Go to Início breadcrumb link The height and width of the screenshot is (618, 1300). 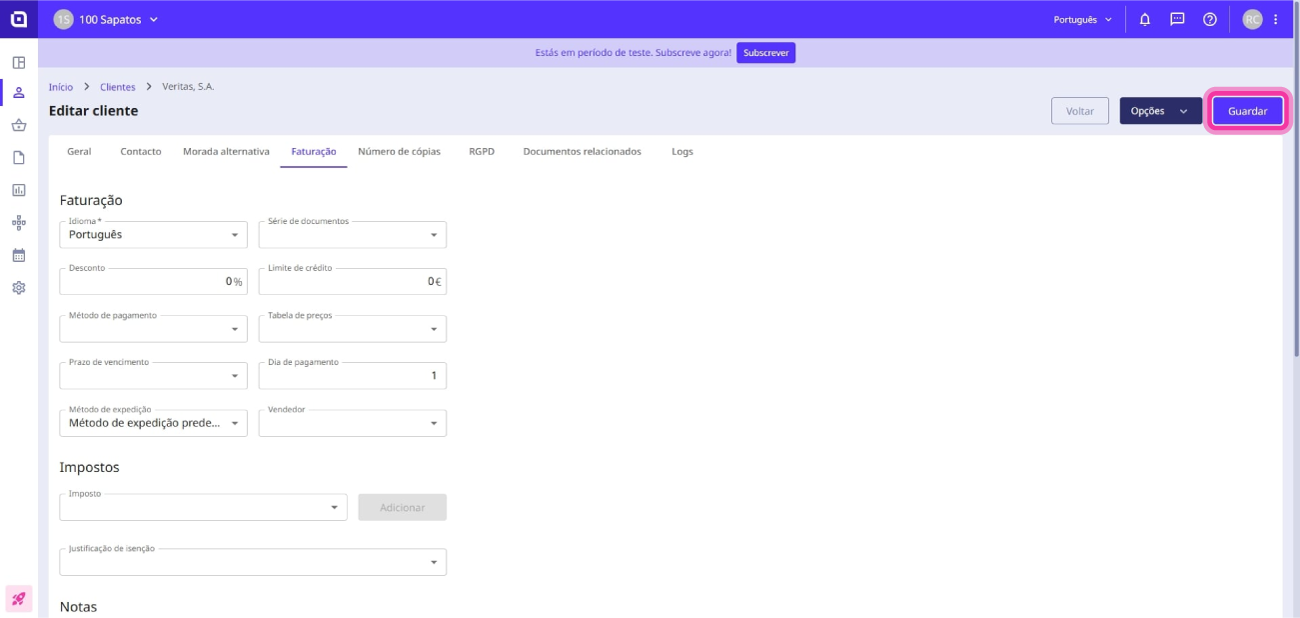coord(61,87)
